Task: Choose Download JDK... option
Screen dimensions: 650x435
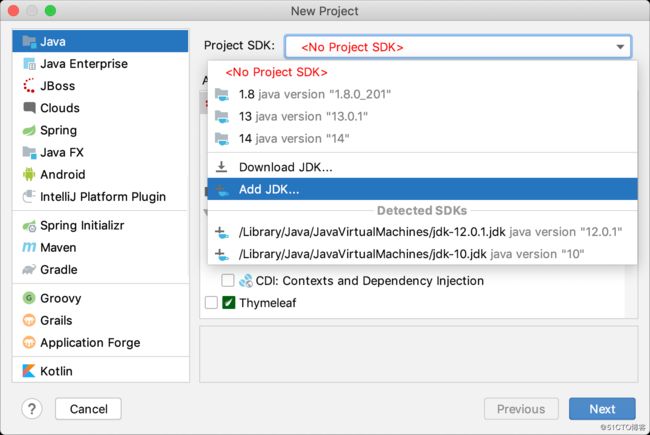Action: tap(422, 167)
